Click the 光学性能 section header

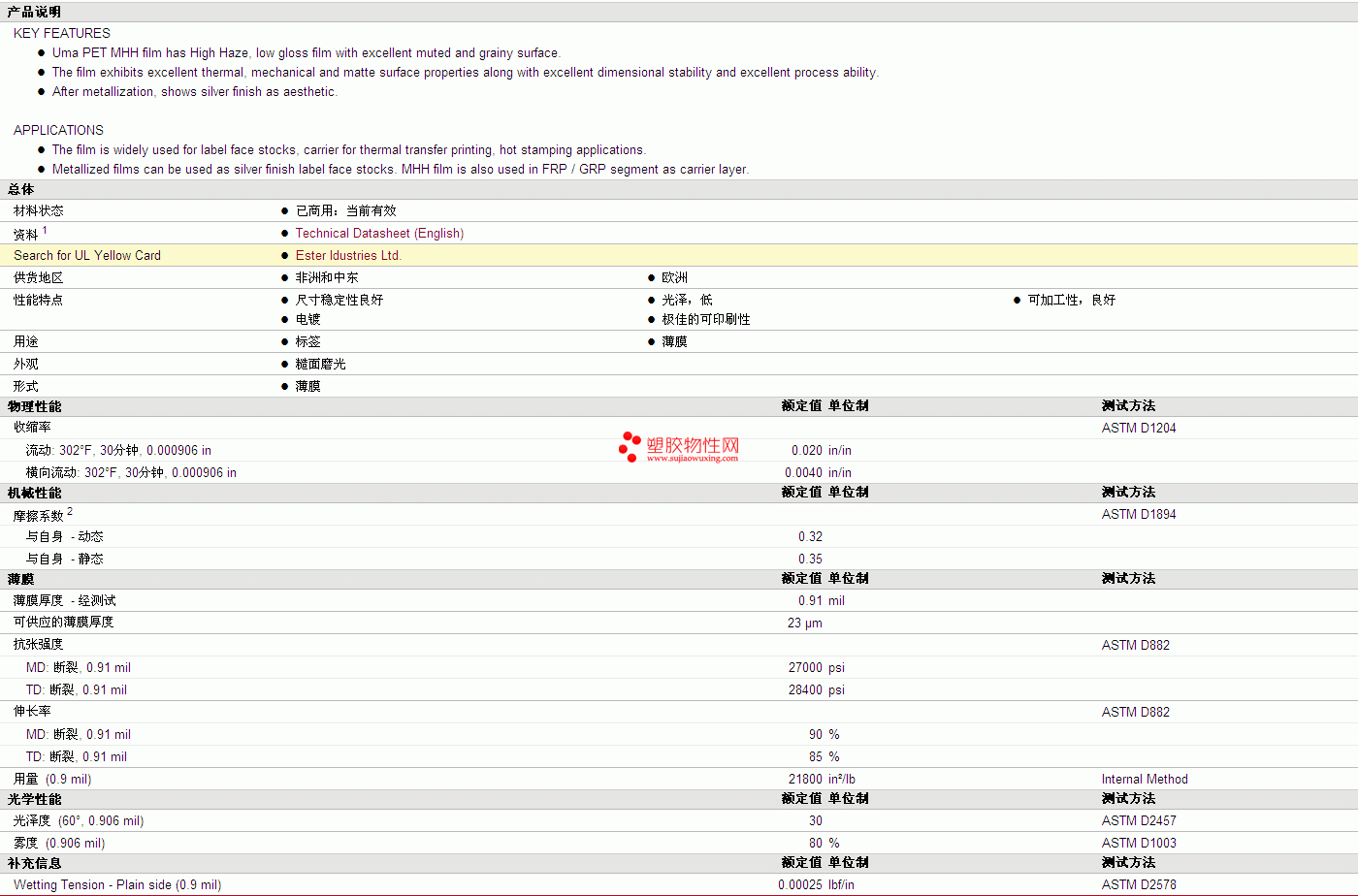(x=34, y=799)
